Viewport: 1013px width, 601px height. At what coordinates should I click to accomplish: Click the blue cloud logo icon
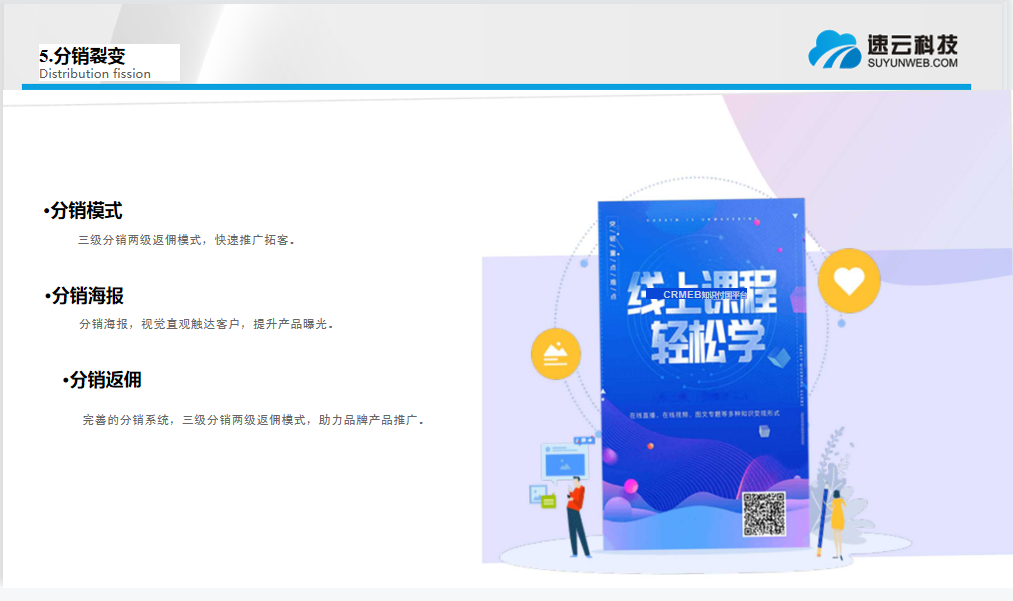pyautogui.click(x=834, y=49)
